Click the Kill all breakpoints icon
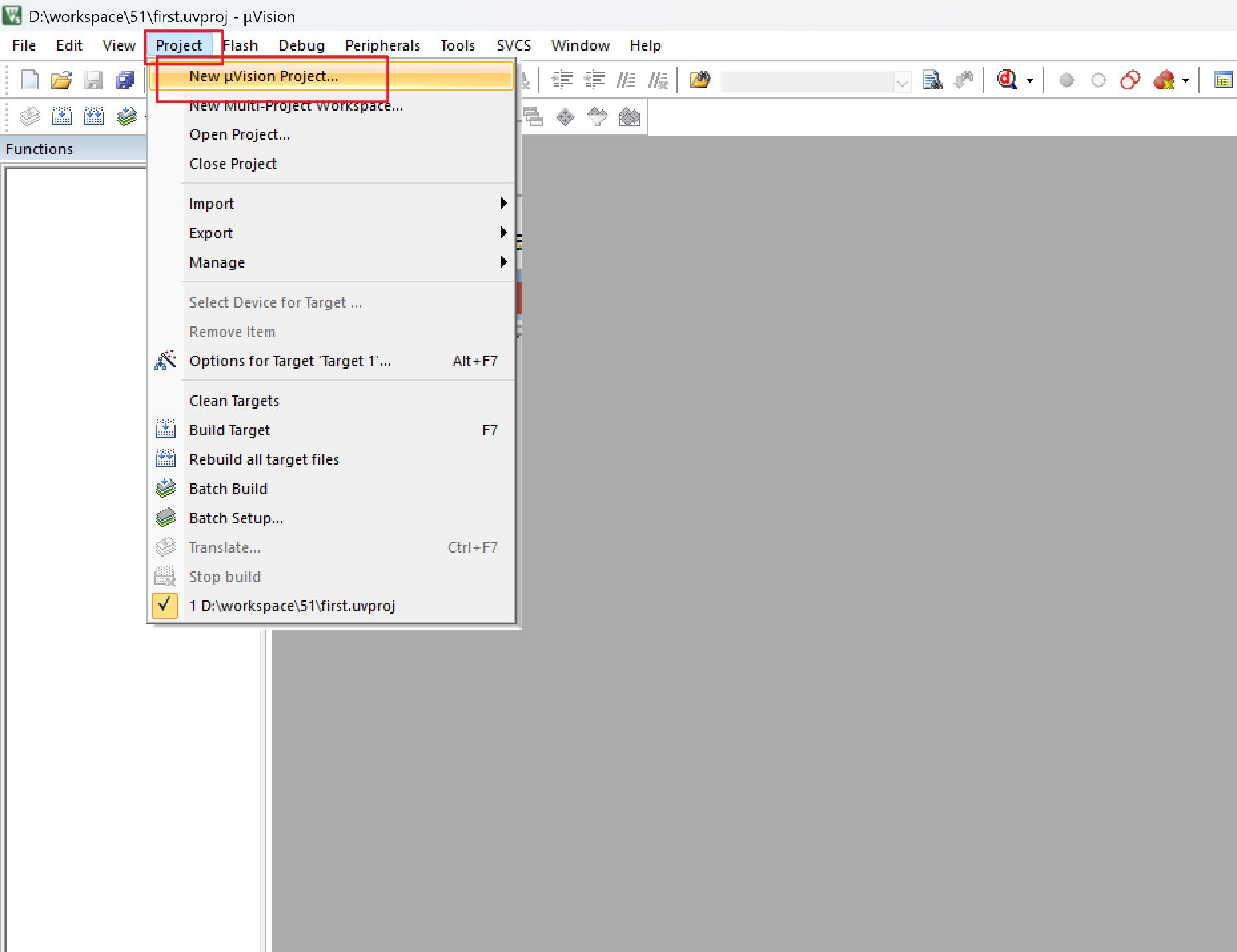 (1164, 81)
